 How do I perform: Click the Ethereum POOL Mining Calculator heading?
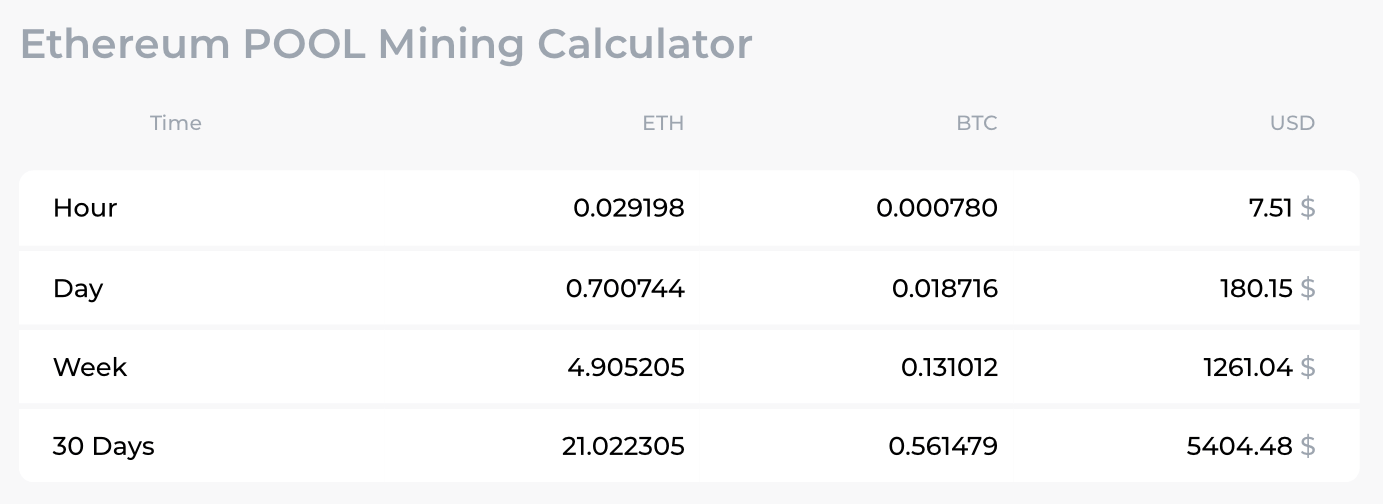click(x=386, y=45)
